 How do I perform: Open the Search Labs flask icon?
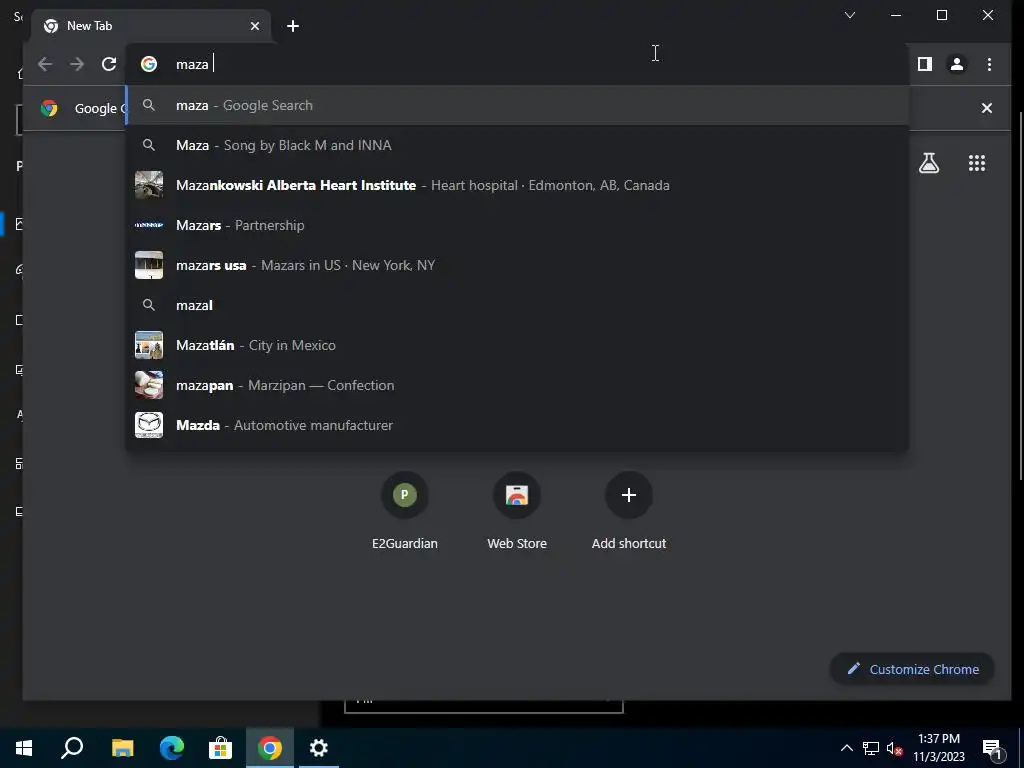click(x=929, y=163)
